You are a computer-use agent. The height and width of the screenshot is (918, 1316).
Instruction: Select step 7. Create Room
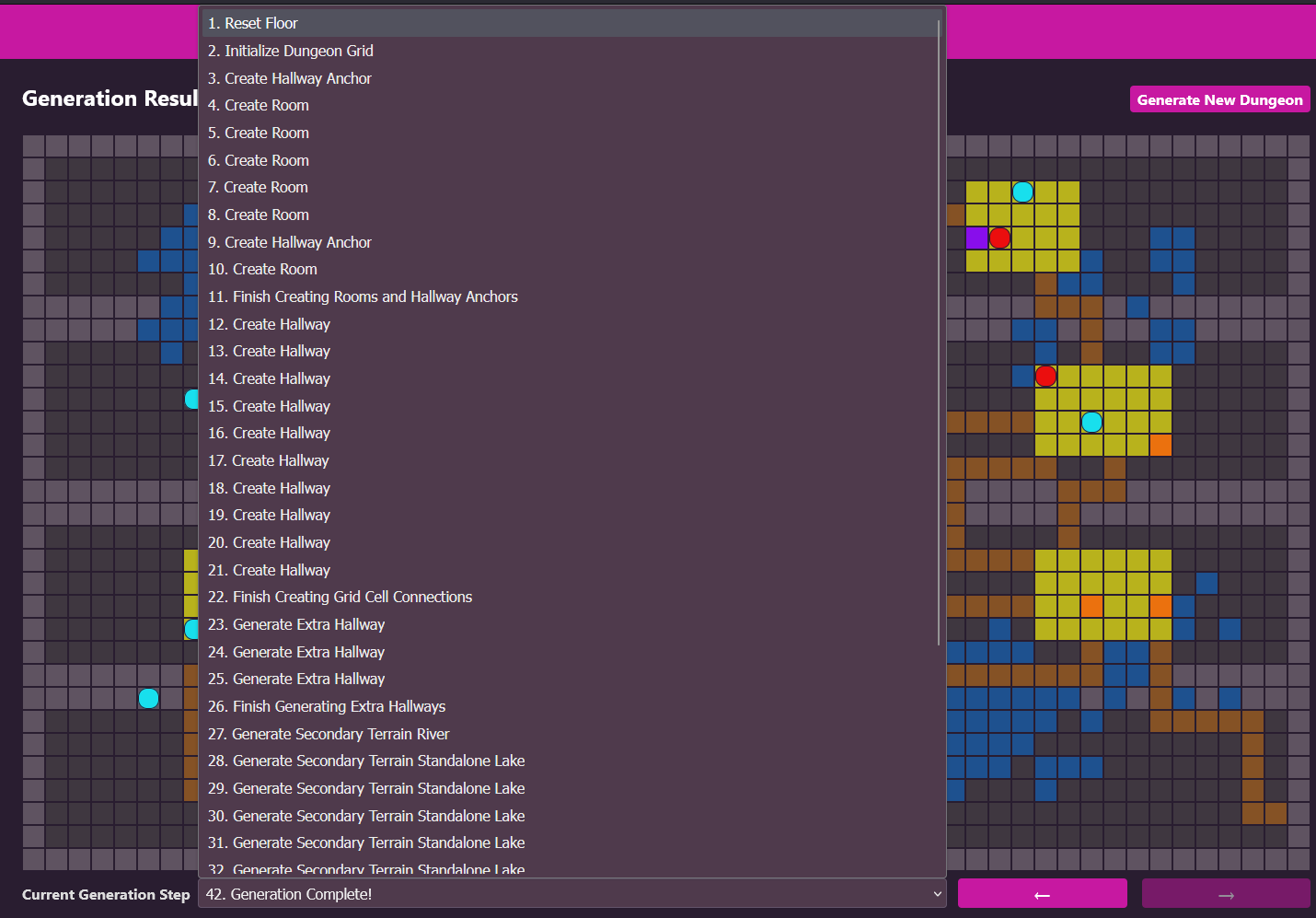[571, 187]
